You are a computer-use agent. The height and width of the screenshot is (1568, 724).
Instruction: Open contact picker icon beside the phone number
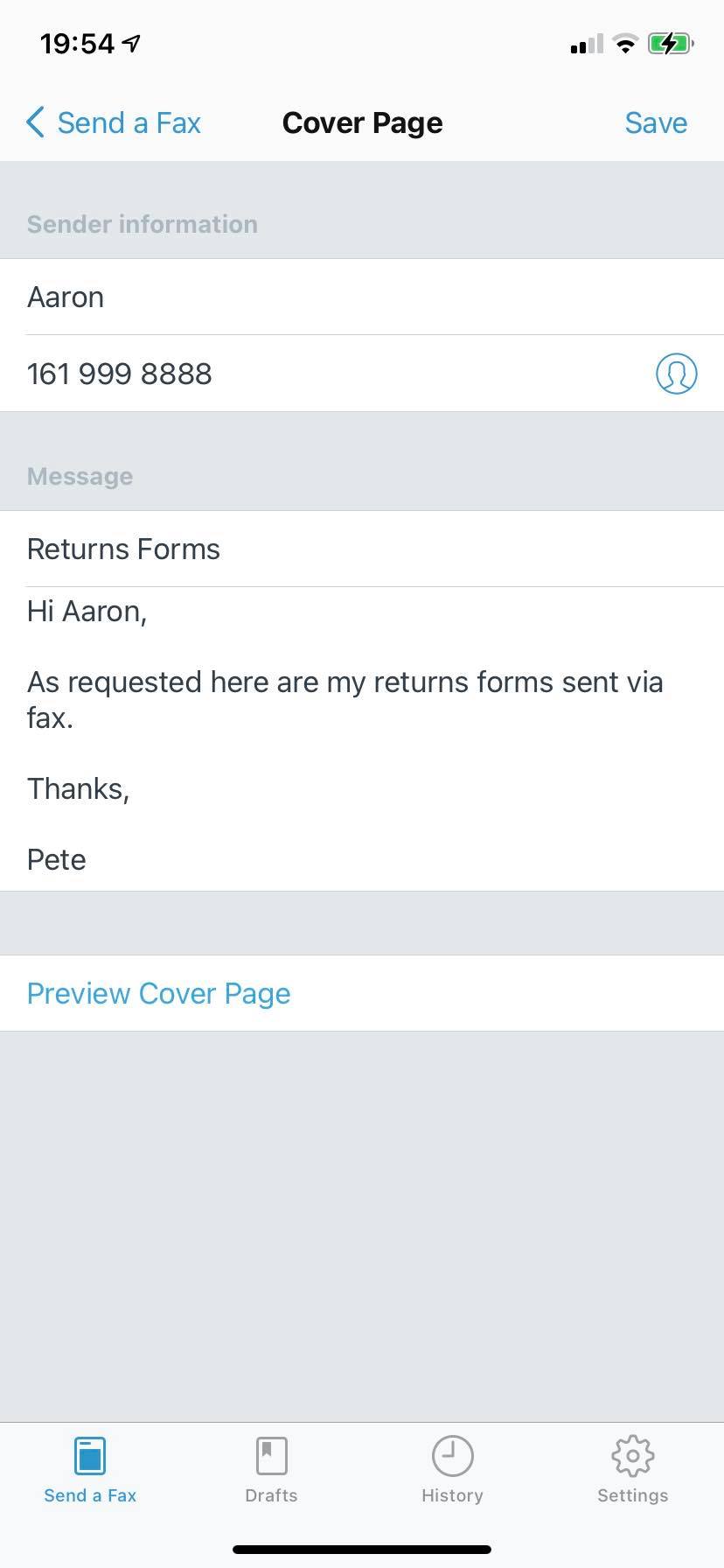pos(676,374)
